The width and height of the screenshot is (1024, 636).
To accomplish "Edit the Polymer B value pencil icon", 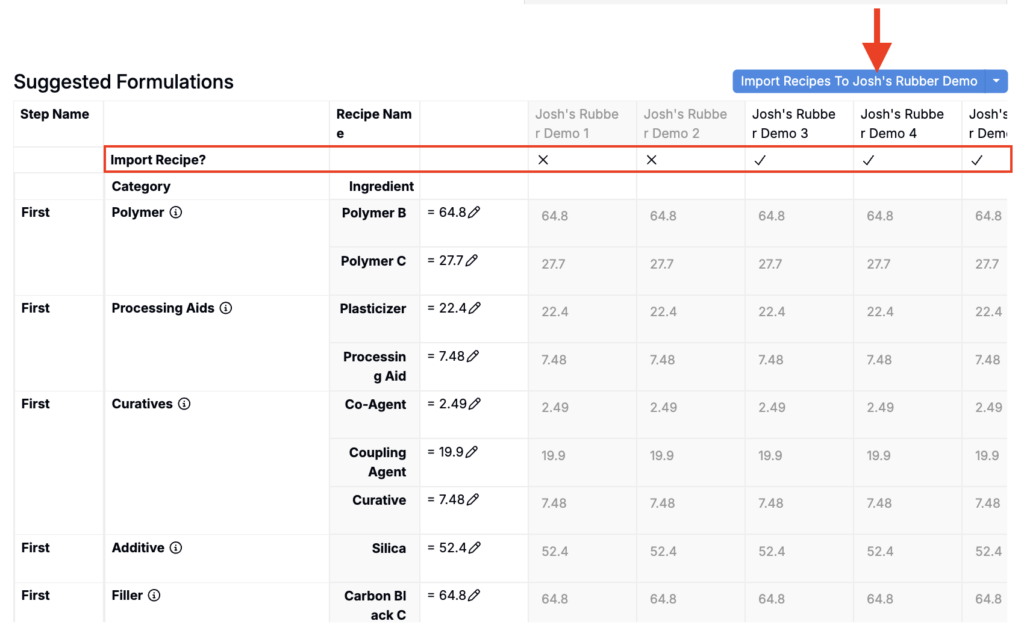I will (x=474, y=212).
